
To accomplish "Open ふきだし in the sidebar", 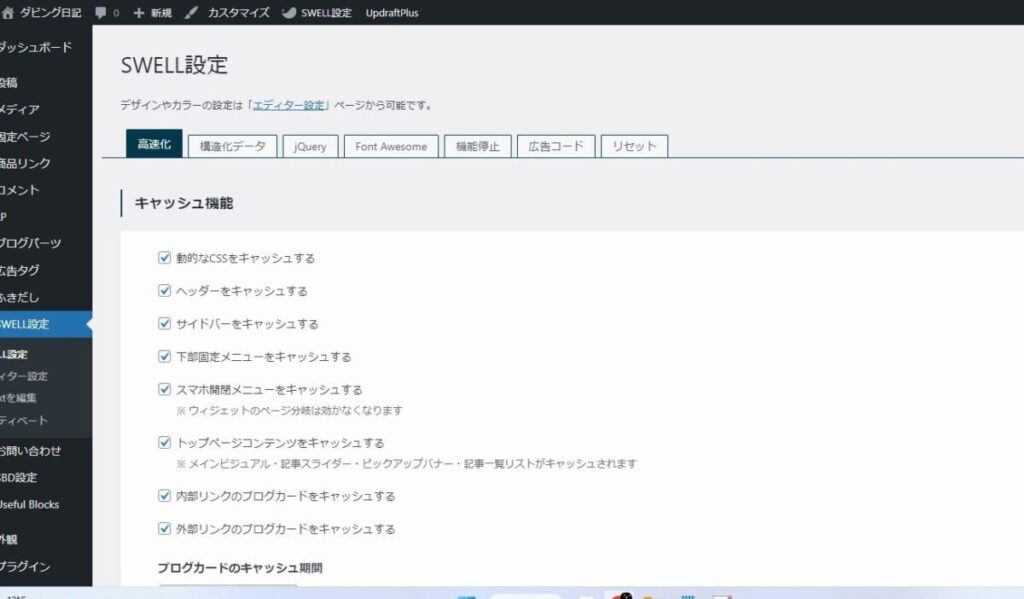I will [20, 297].
